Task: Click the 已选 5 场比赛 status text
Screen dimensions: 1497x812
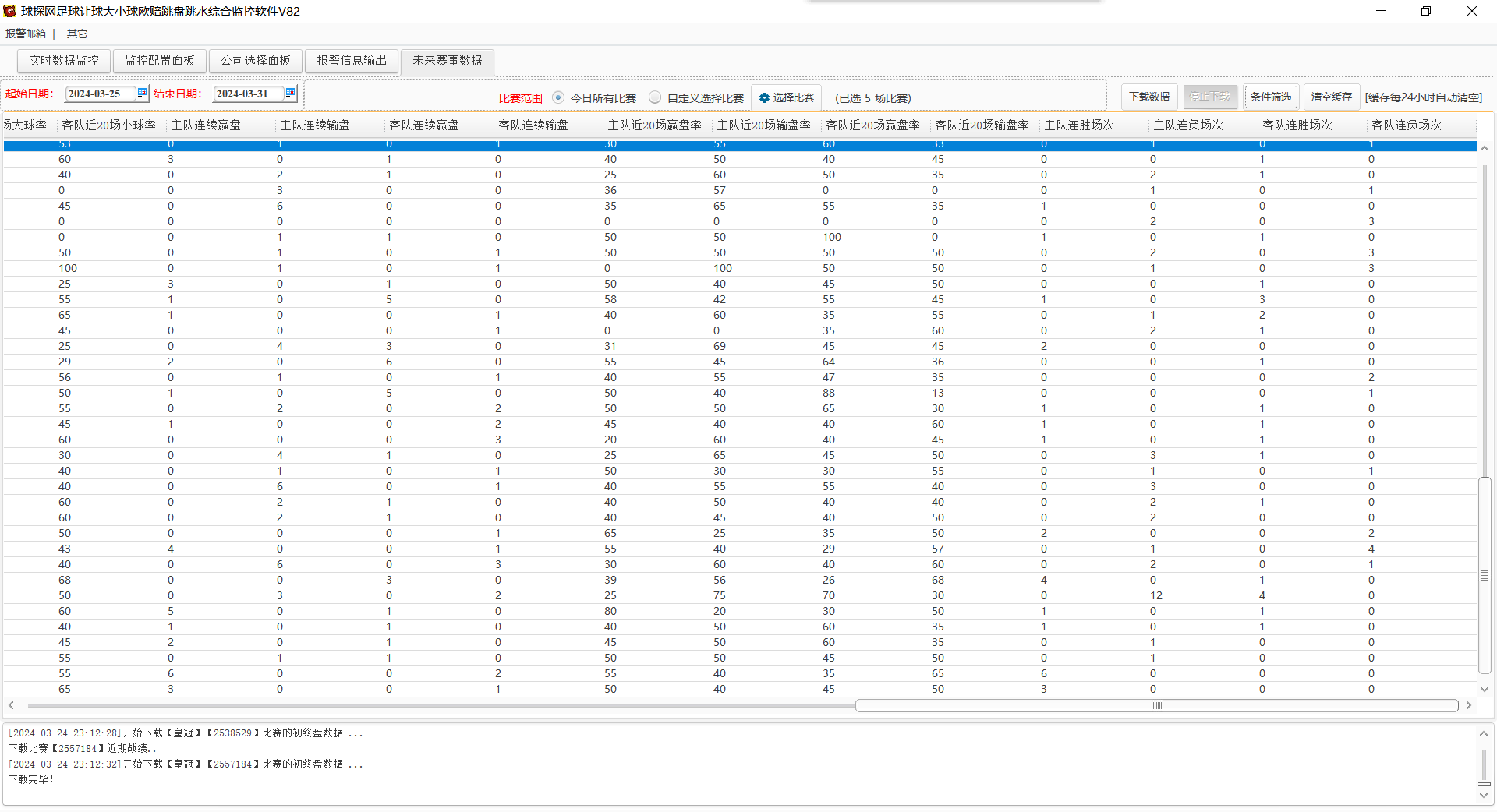Action: tap(872, 98)
